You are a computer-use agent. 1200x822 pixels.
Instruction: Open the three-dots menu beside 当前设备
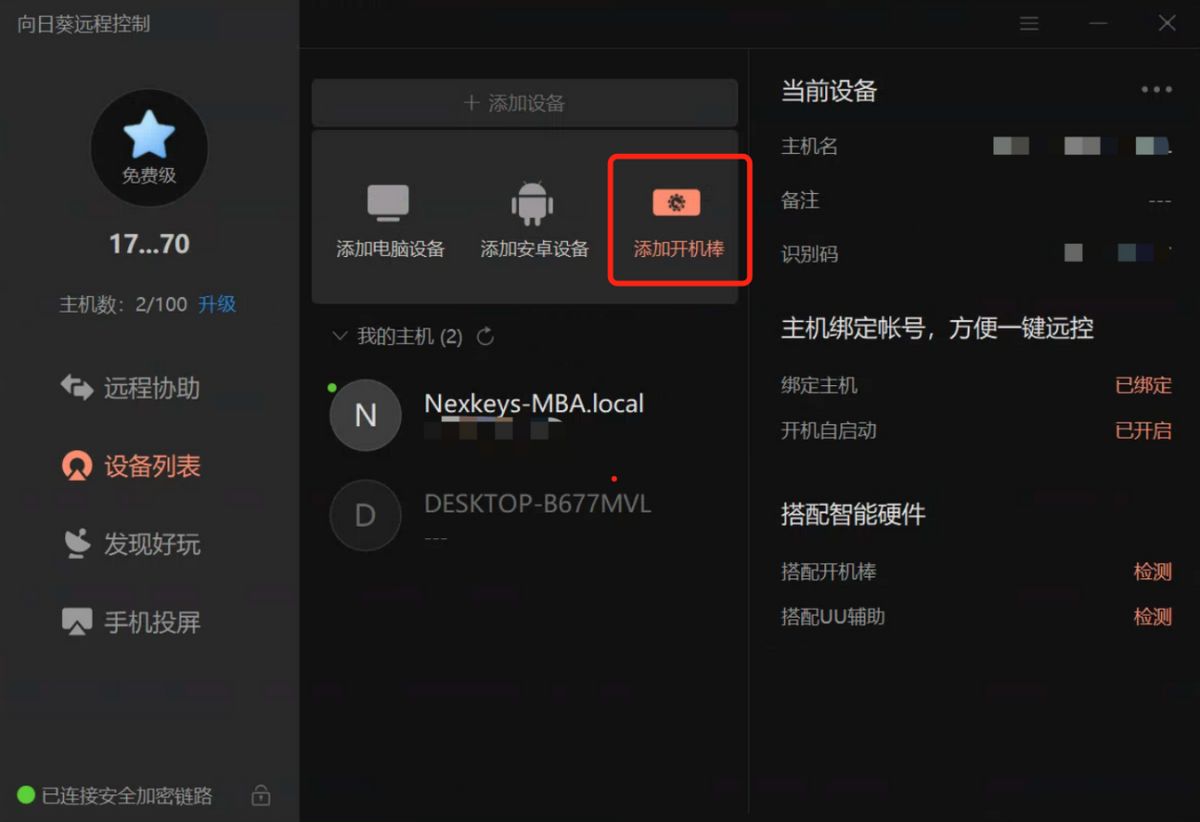1156,90
